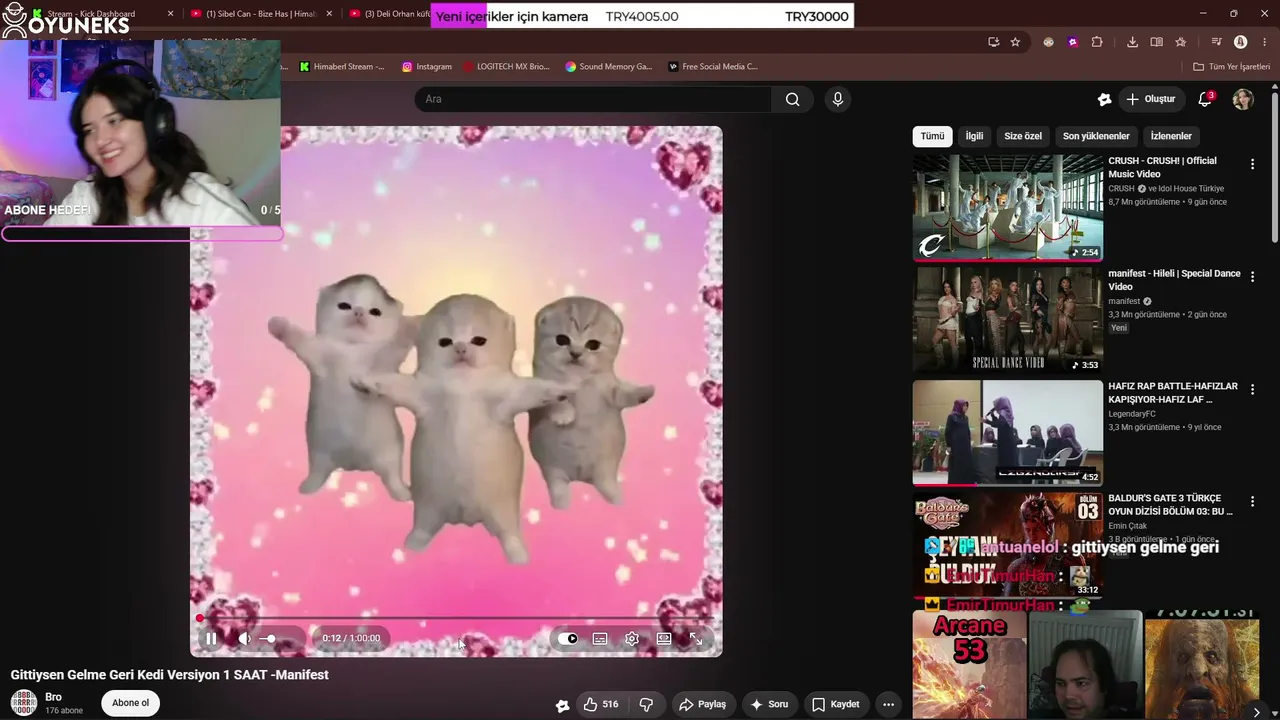Click the owl face extension icon

point(1048,42)
